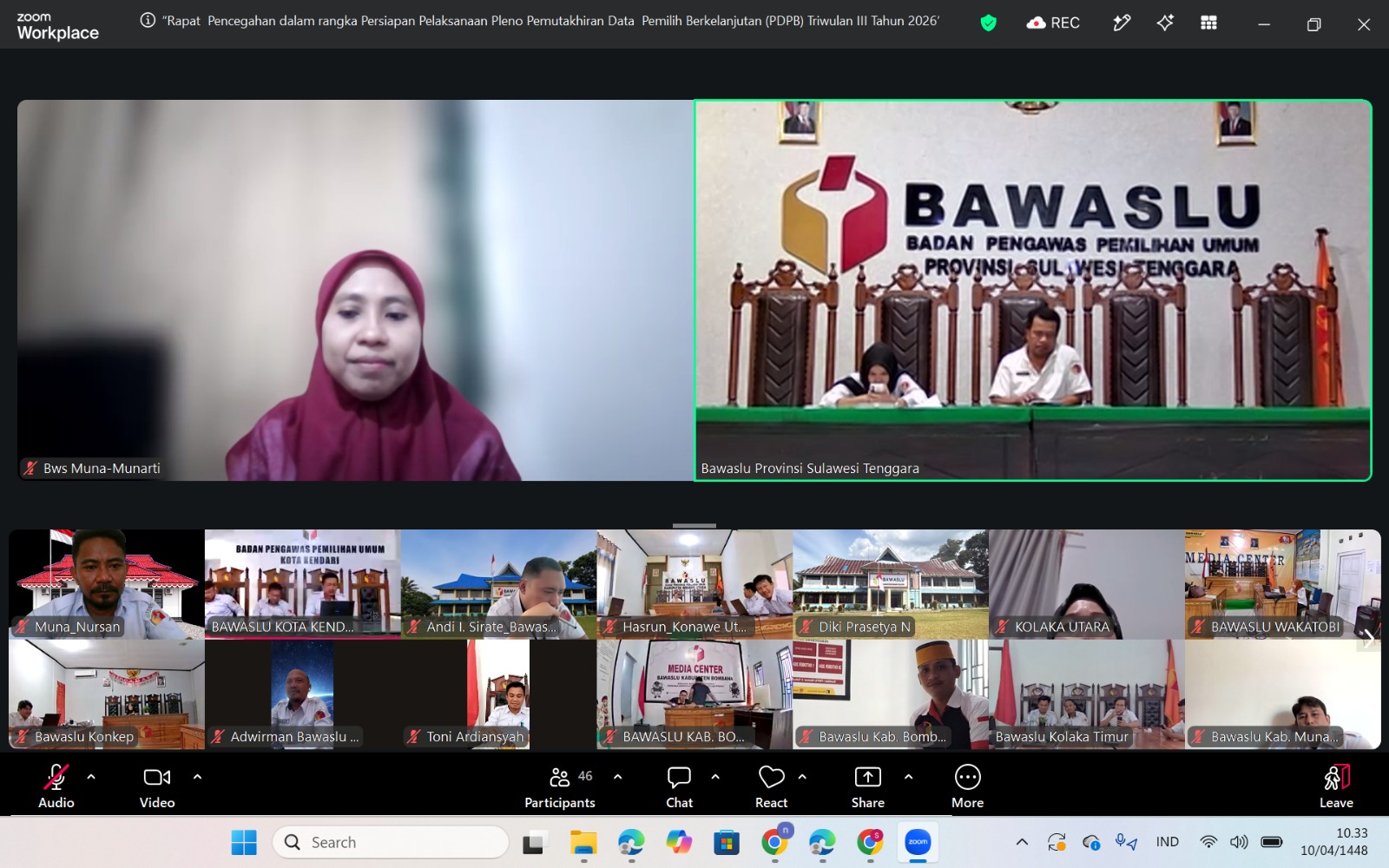Start screen sharing with Share
This screenshot has height=868, width=1389.
tap(868, 787)
